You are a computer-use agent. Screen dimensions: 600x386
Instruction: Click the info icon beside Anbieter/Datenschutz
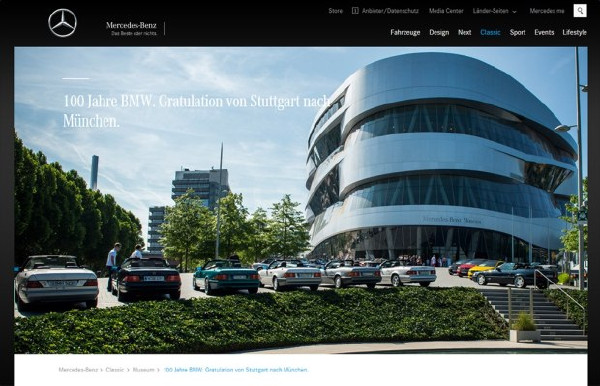point(355,11)
